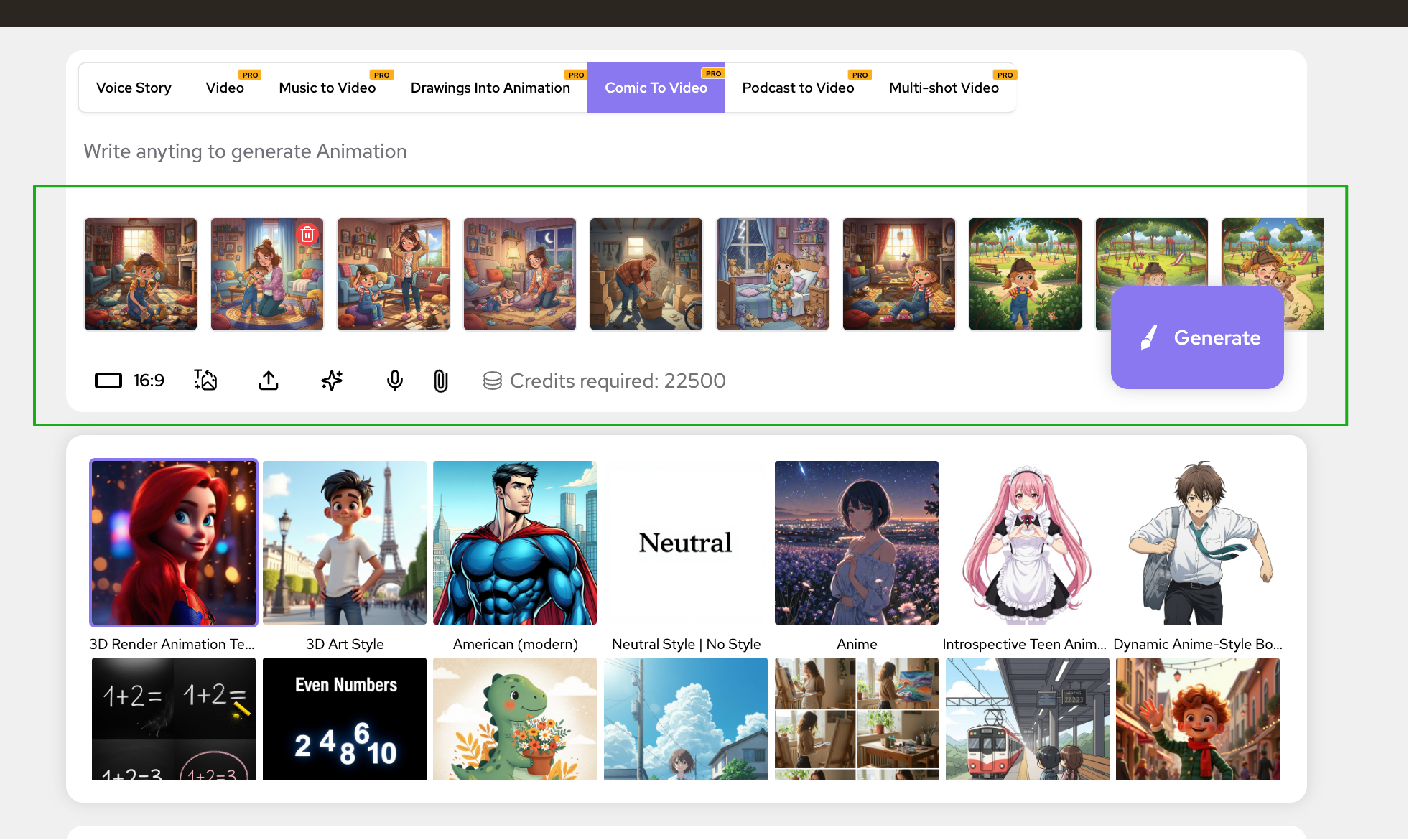The width and height of the screenshot is (1409, 840).
Task: Switch to the Voice Story tab
Action: pyautogui.click(x=134, y=88)
